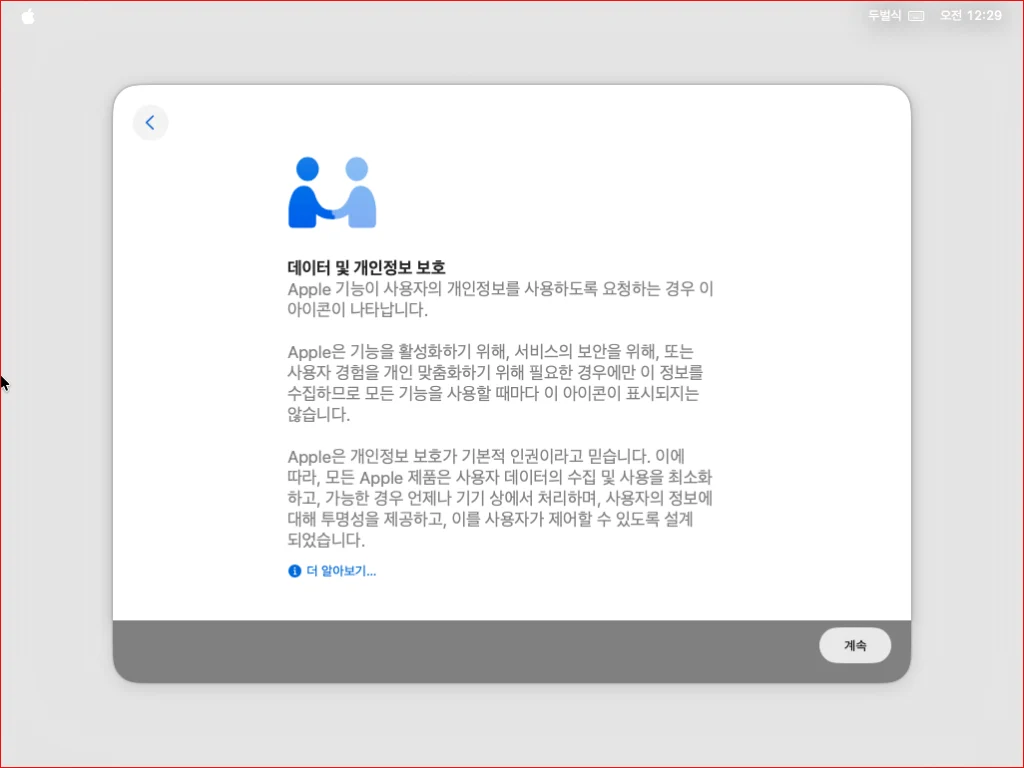Select the light blue person figure
Image resolution: width=1024 pixels, height=768 pixels.
point(355,193)
